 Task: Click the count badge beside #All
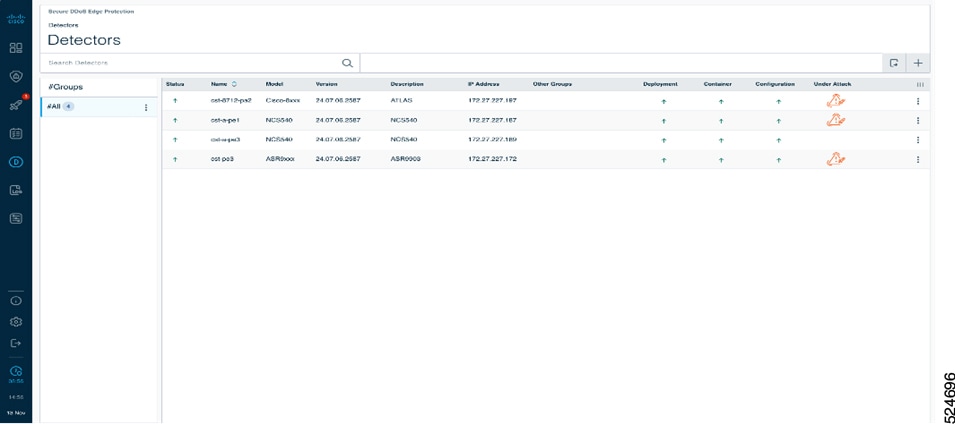(x=68, y=107)
